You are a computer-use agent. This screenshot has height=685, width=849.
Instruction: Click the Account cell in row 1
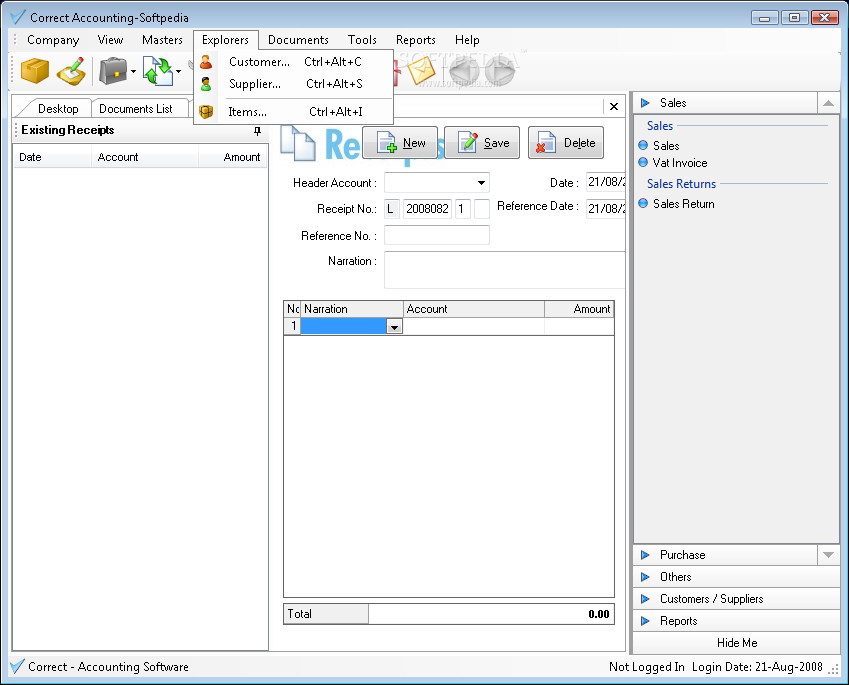474,326
